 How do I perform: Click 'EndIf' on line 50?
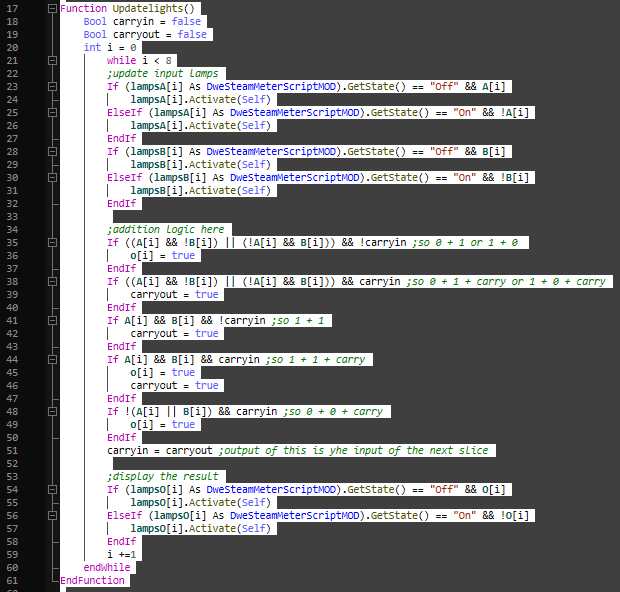pyautogui.click(x=121, y=437)
